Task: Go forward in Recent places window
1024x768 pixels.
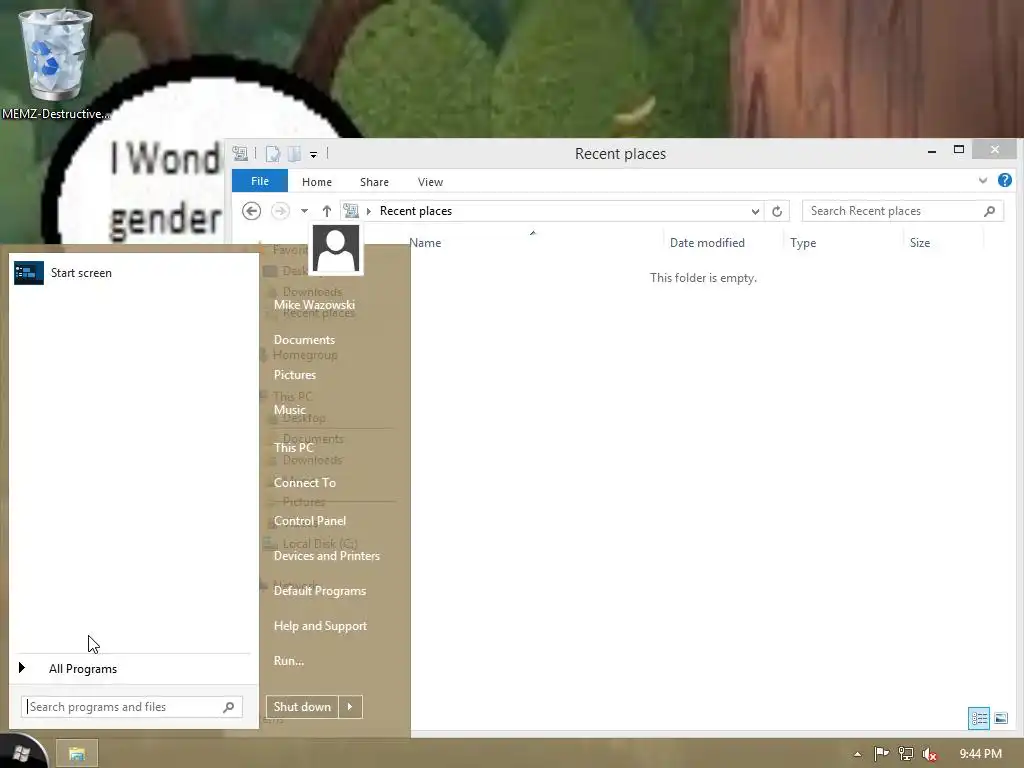Action: (x=280, y=211)
